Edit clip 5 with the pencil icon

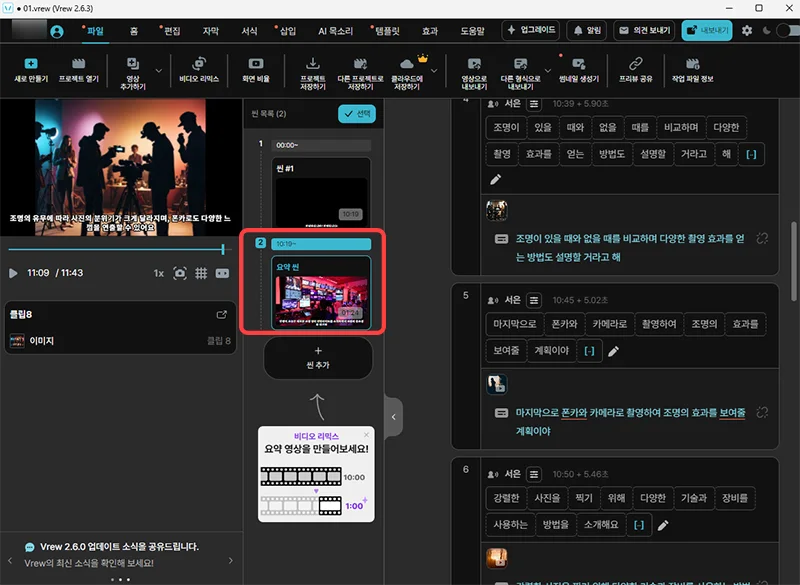[614, 351]
